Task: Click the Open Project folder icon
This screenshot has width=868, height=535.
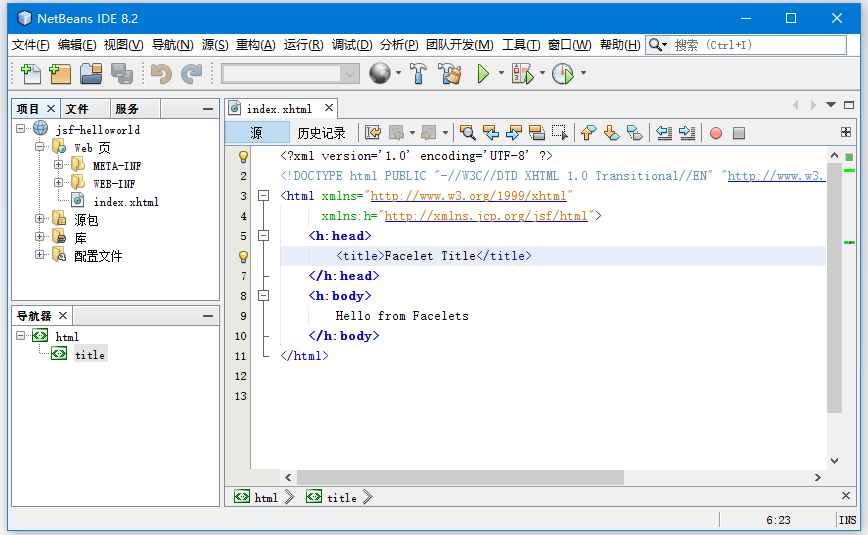Action: click(x=91, y=74)
